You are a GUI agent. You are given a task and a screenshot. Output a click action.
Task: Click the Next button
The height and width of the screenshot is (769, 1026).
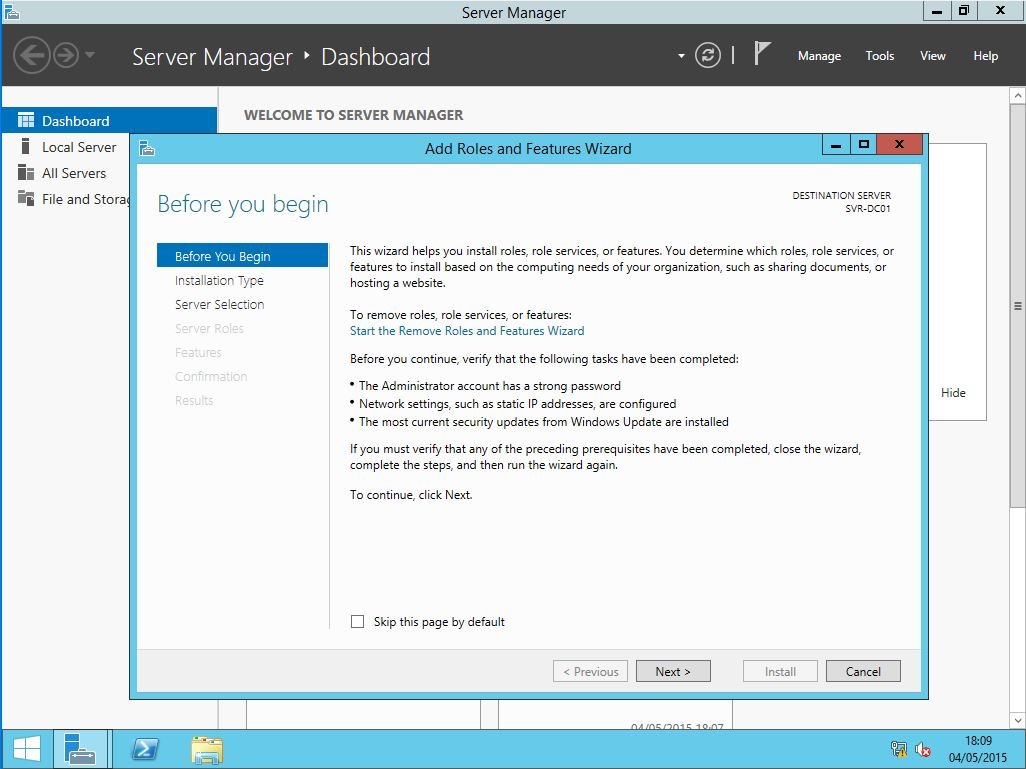(673, 671)
